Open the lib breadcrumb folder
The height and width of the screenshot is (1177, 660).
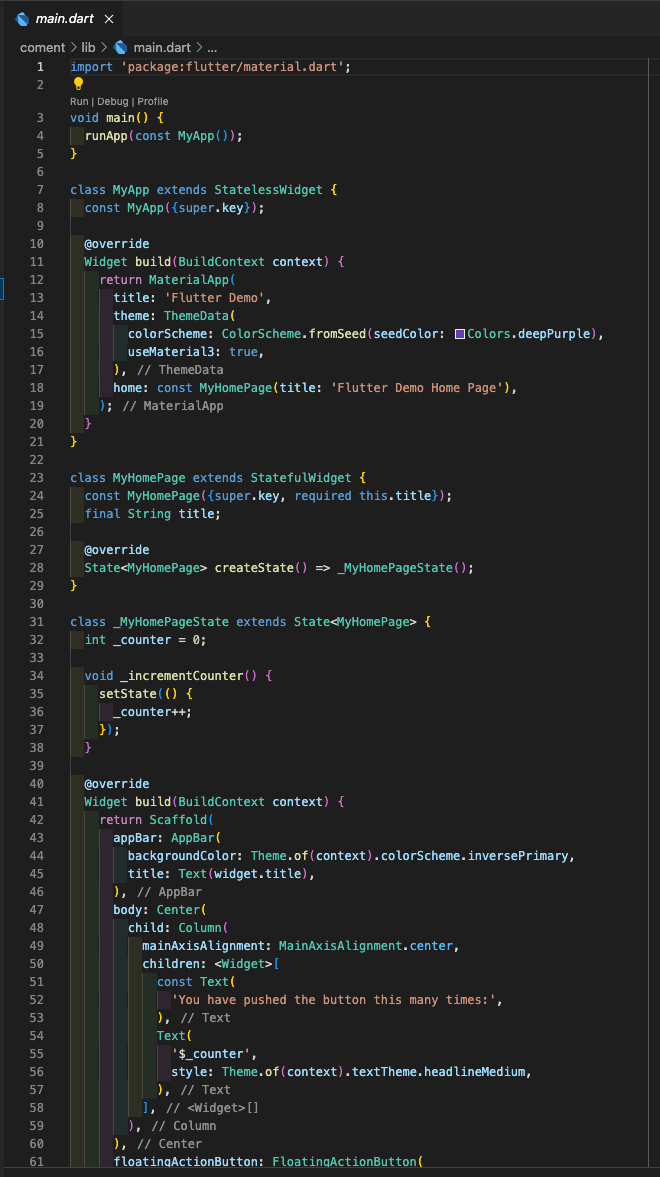[x=88, y=47]
